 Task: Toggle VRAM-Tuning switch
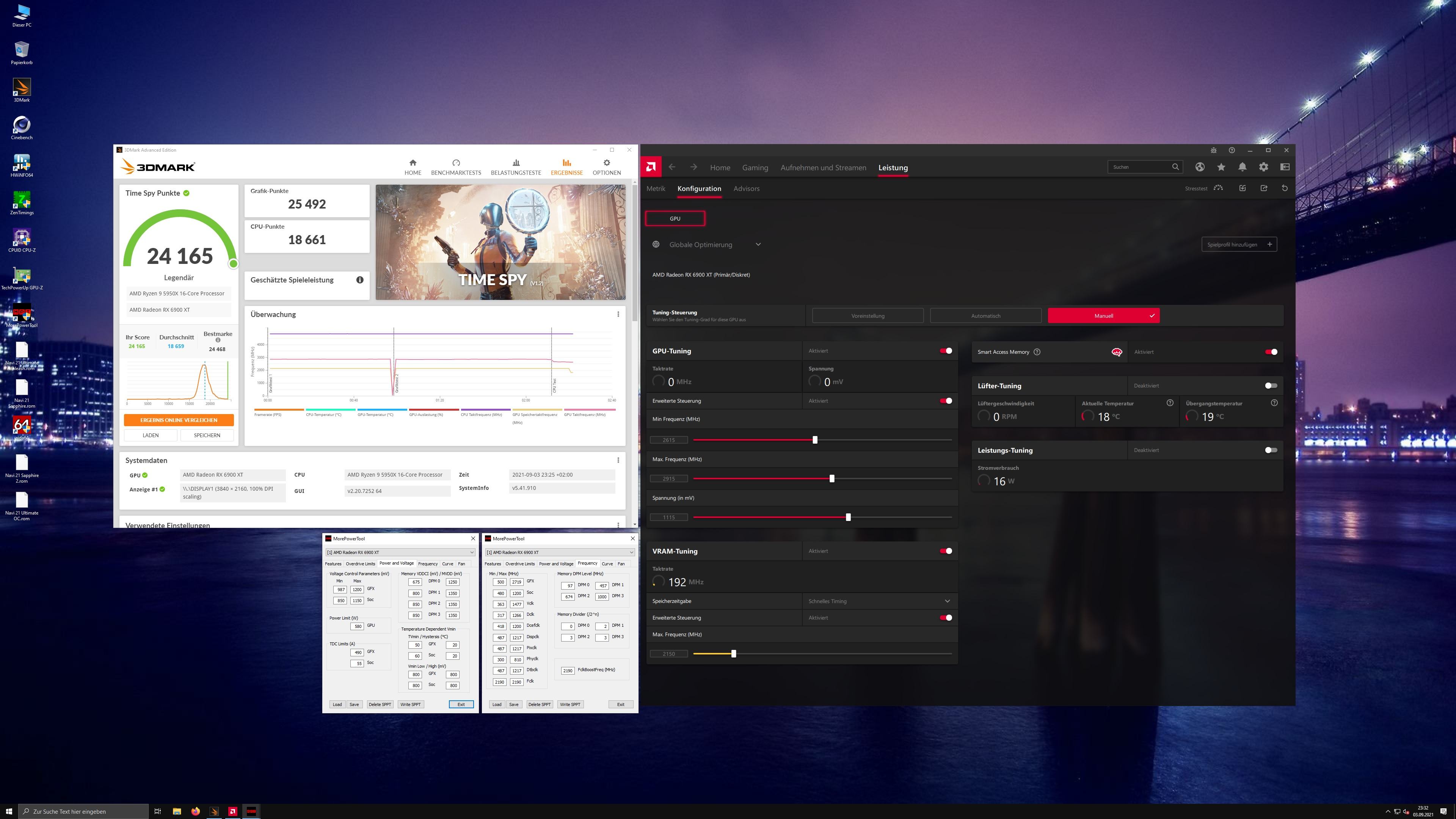pos(946,551)
